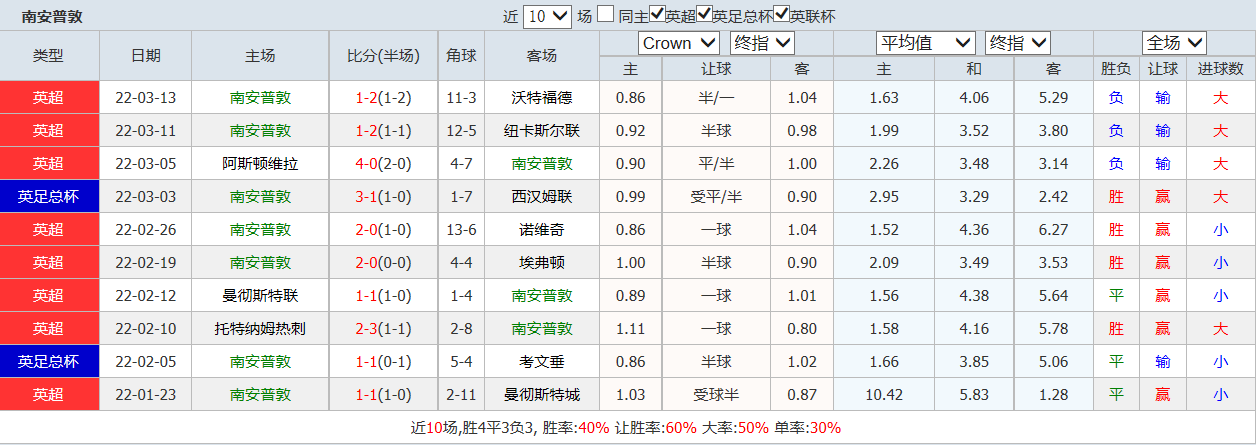Toggle the 同主 checkbox
Viewport: 1257px width, 445px height.
[606, 15]
